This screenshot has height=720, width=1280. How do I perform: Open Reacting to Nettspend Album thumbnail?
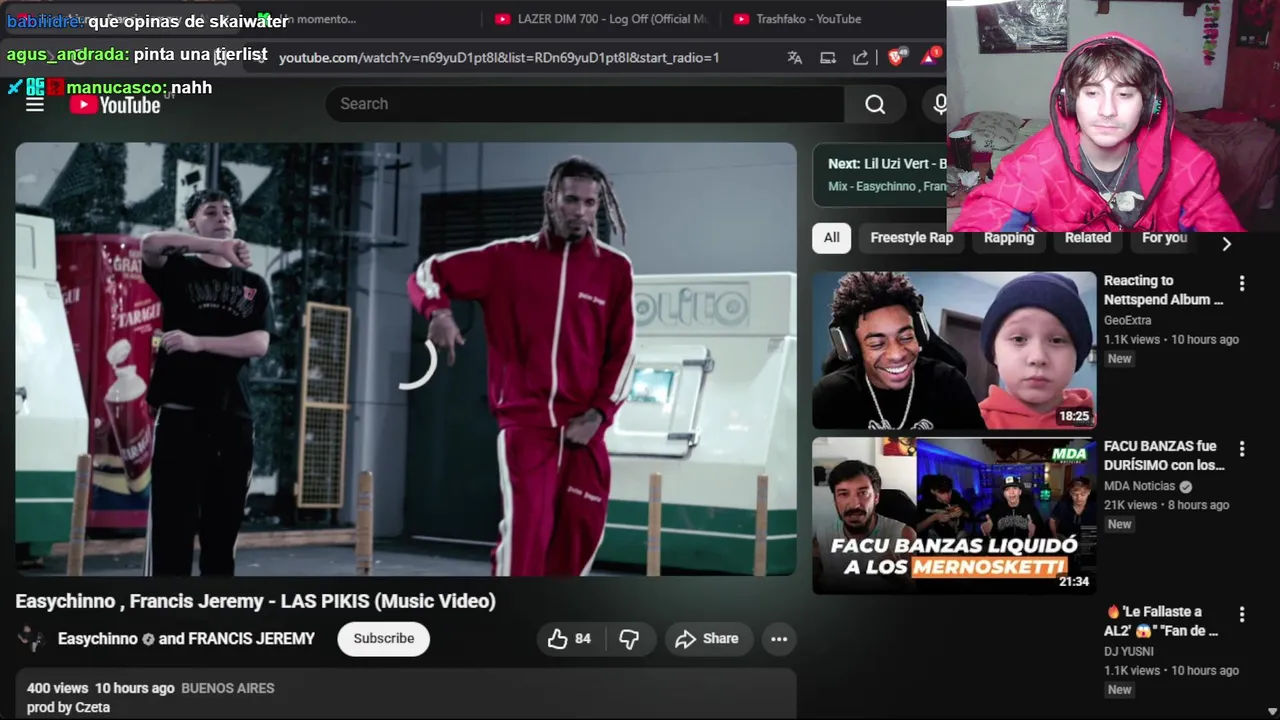pos(954,350)
